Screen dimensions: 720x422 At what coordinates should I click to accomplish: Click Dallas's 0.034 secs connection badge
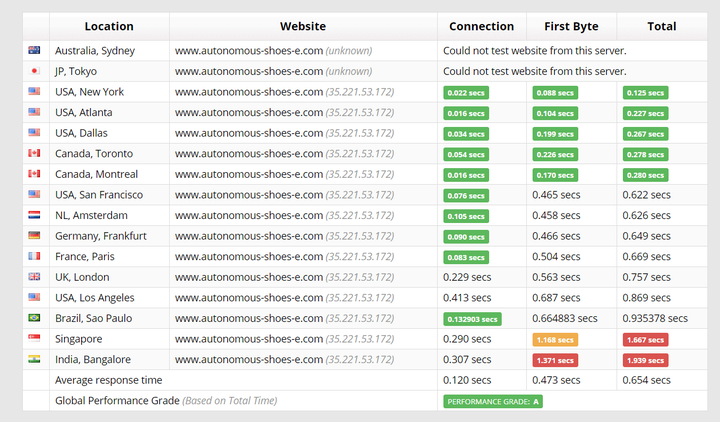click(x=466, y=134)
